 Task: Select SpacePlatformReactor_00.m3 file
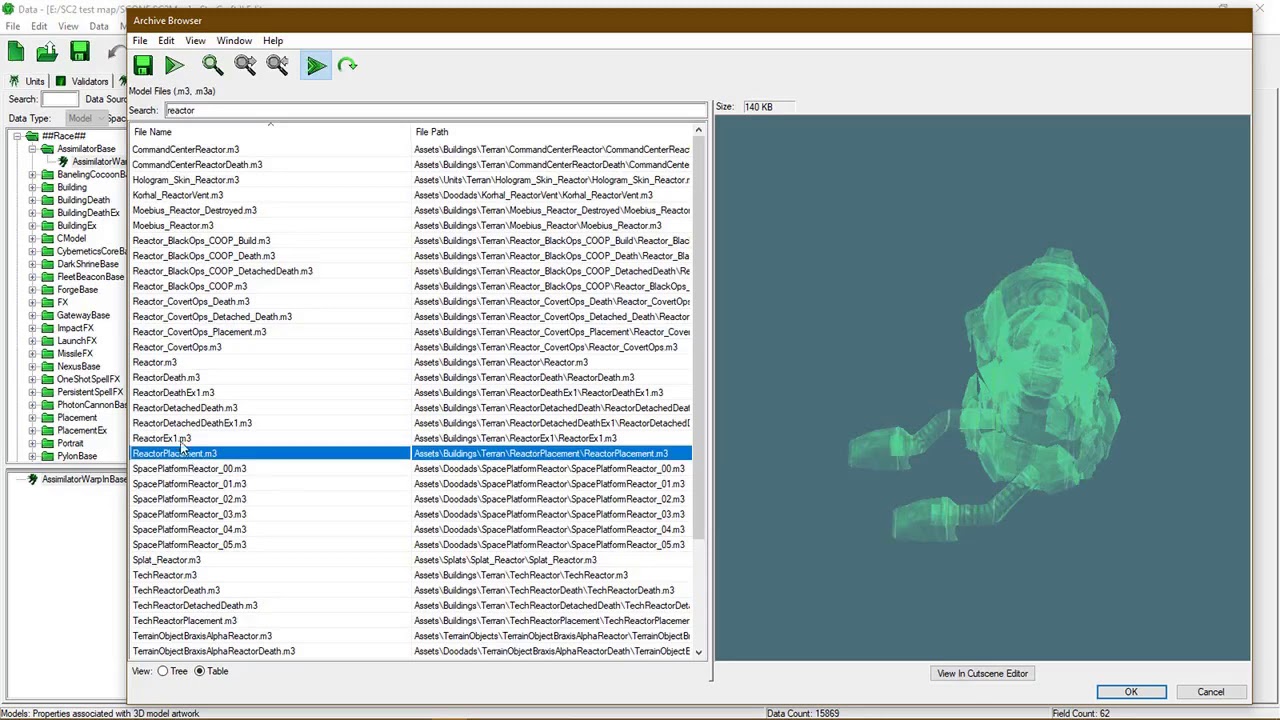tap(411, 469)
